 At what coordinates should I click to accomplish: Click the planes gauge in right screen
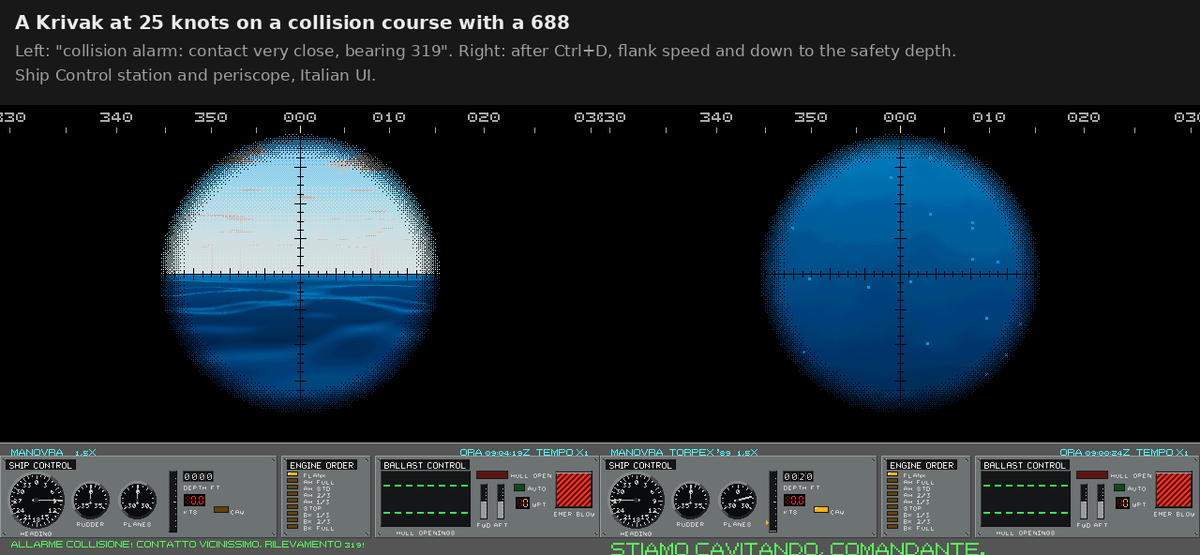[x=738, y=499]
